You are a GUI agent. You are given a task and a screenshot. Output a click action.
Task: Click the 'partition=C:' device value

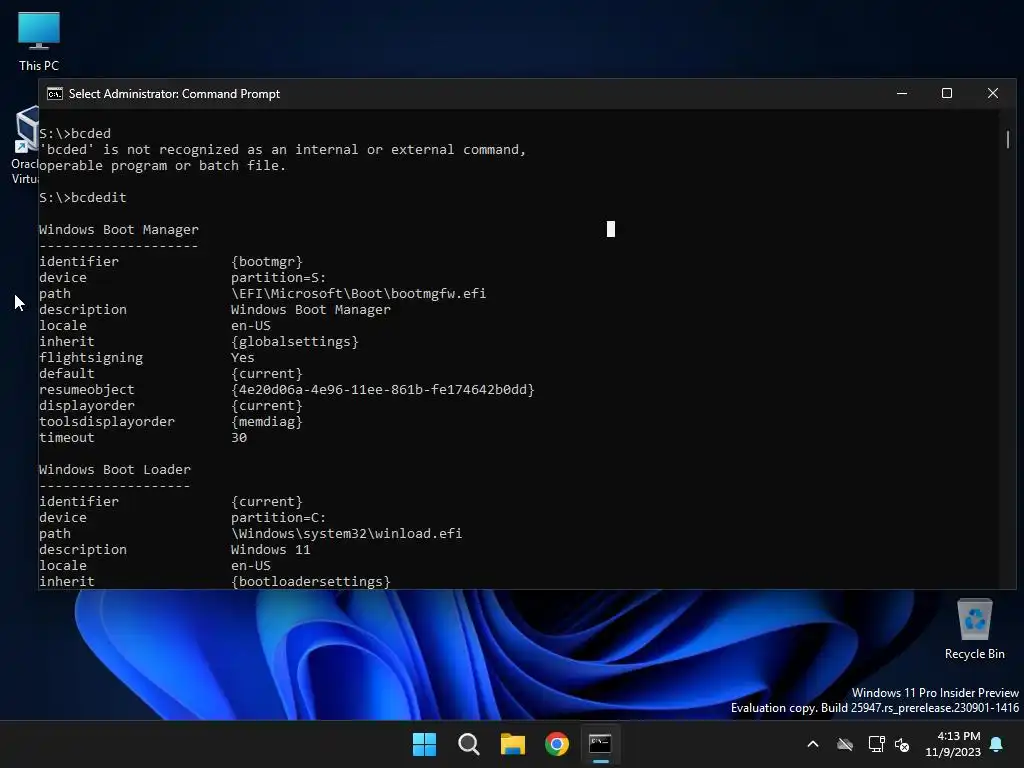coord(278,517)
